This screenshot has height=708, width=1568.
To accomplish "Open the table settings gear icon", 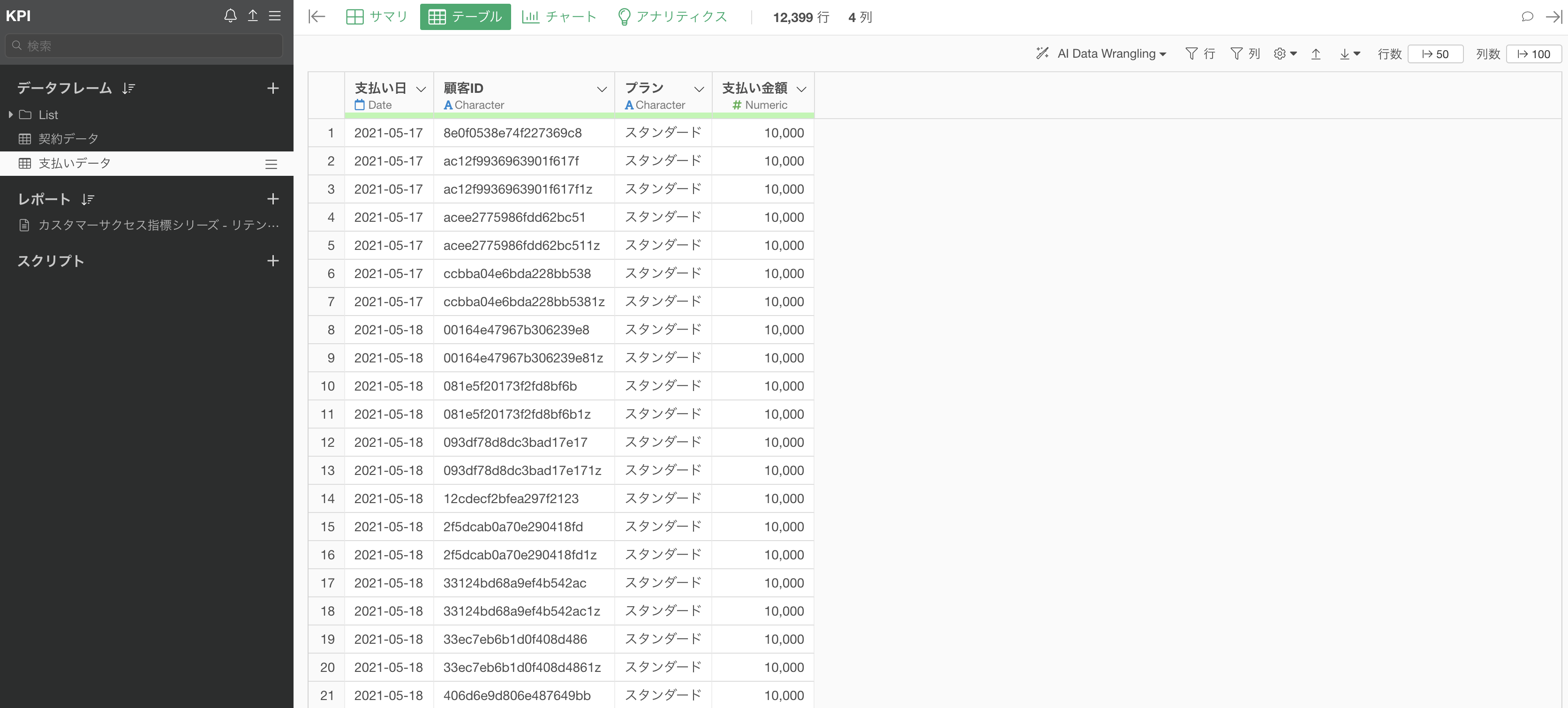I will 1280,53.
